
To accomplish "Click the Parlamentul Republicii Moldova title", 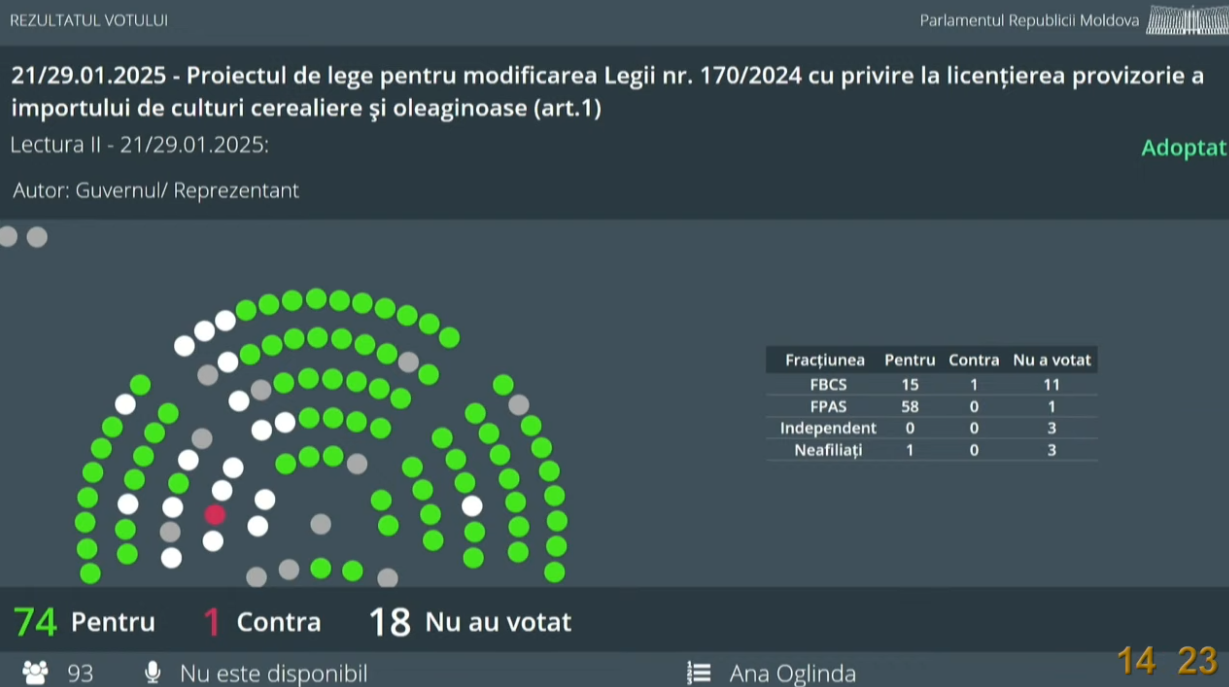I will tap(1029, 21).
